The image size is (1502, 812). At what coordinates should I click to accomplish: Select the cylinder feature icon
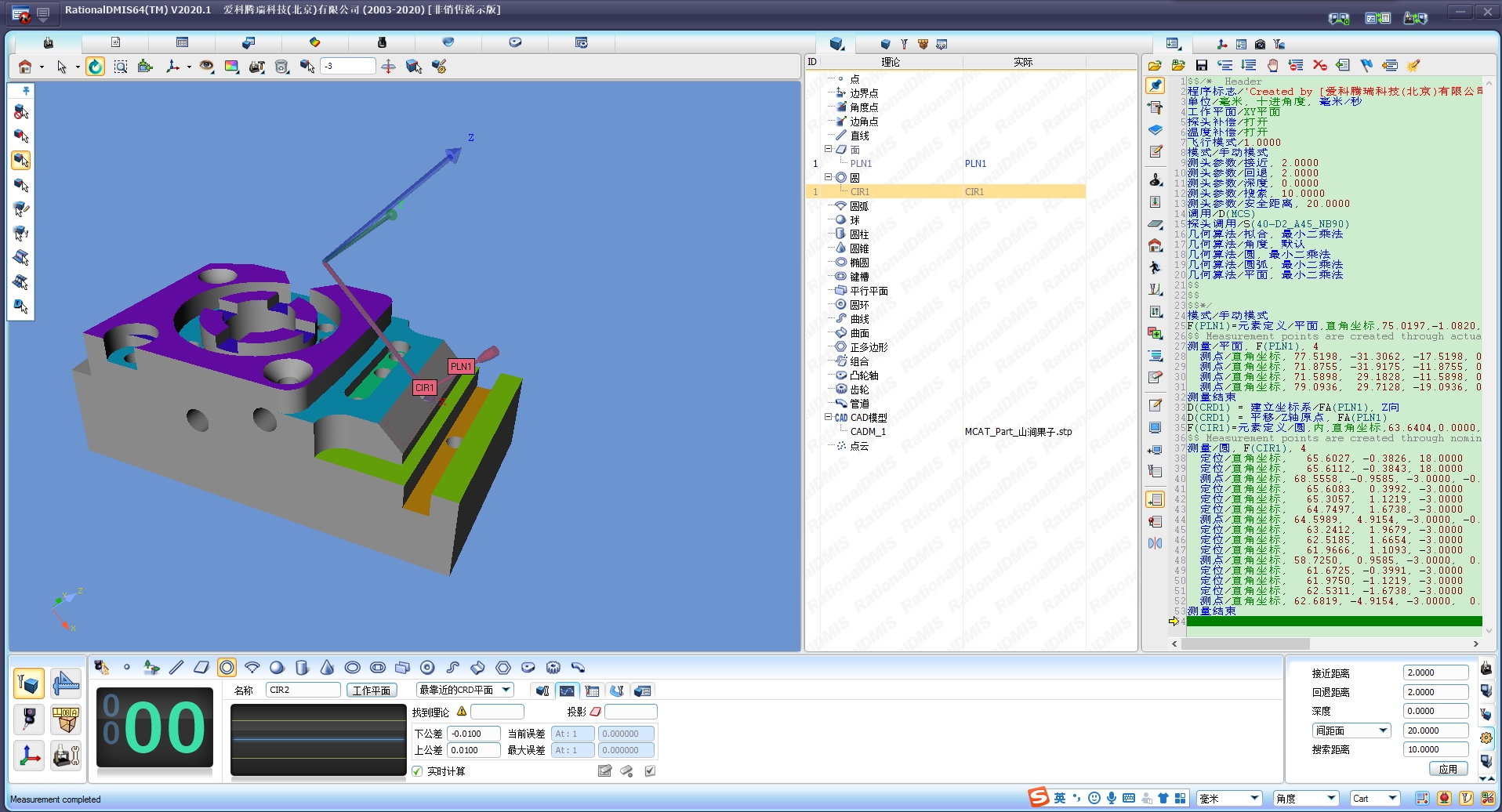(x=302, y=668)
